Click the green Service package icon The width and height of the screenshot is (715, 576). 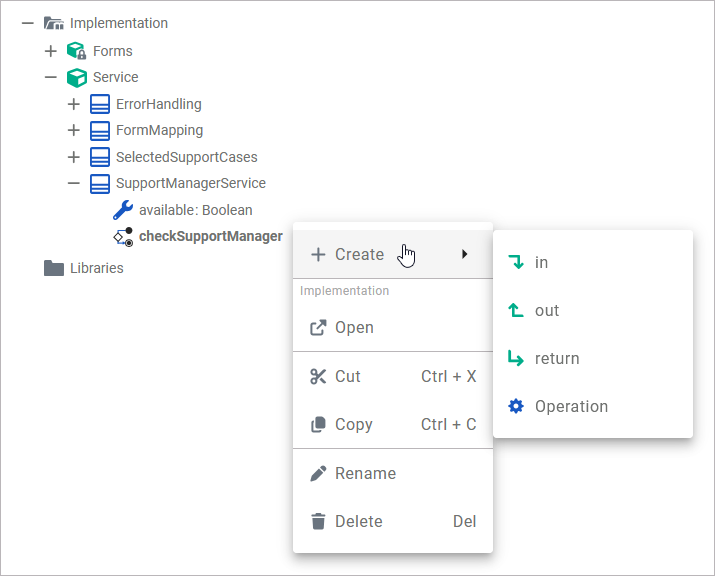coord(76,77)
